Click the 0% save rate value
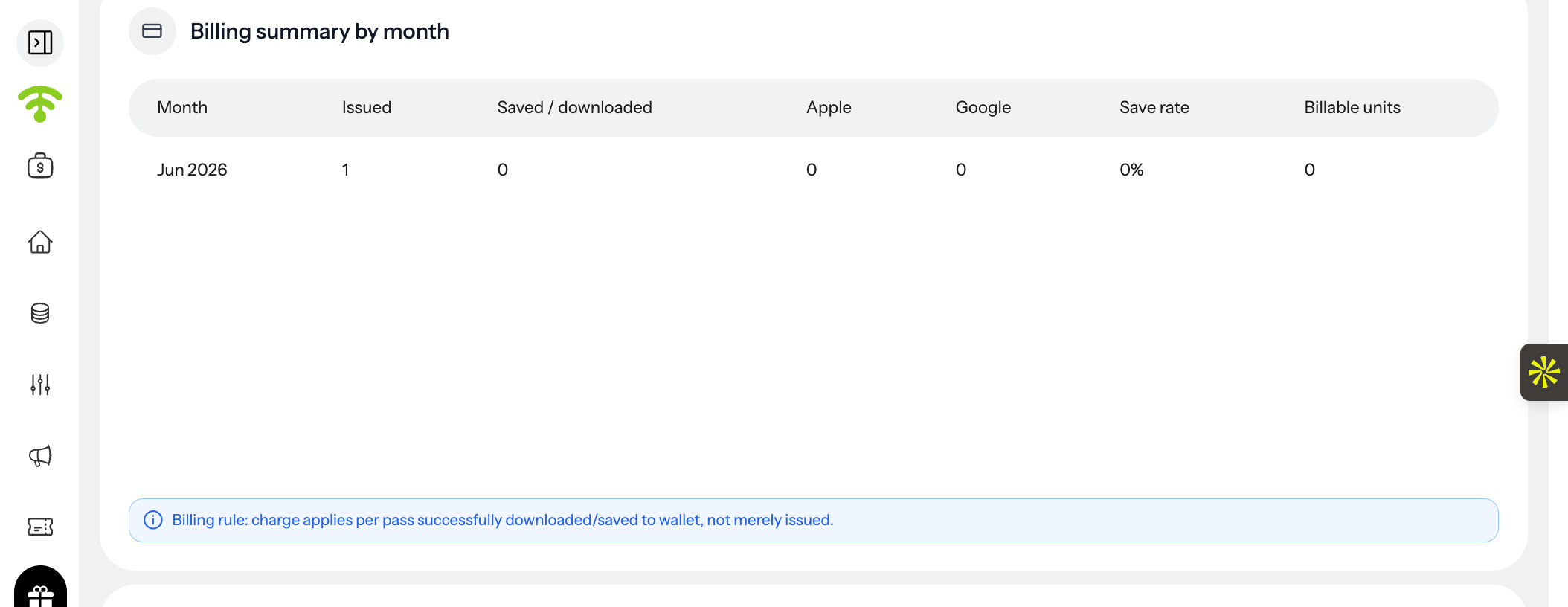 point(1131,170)
